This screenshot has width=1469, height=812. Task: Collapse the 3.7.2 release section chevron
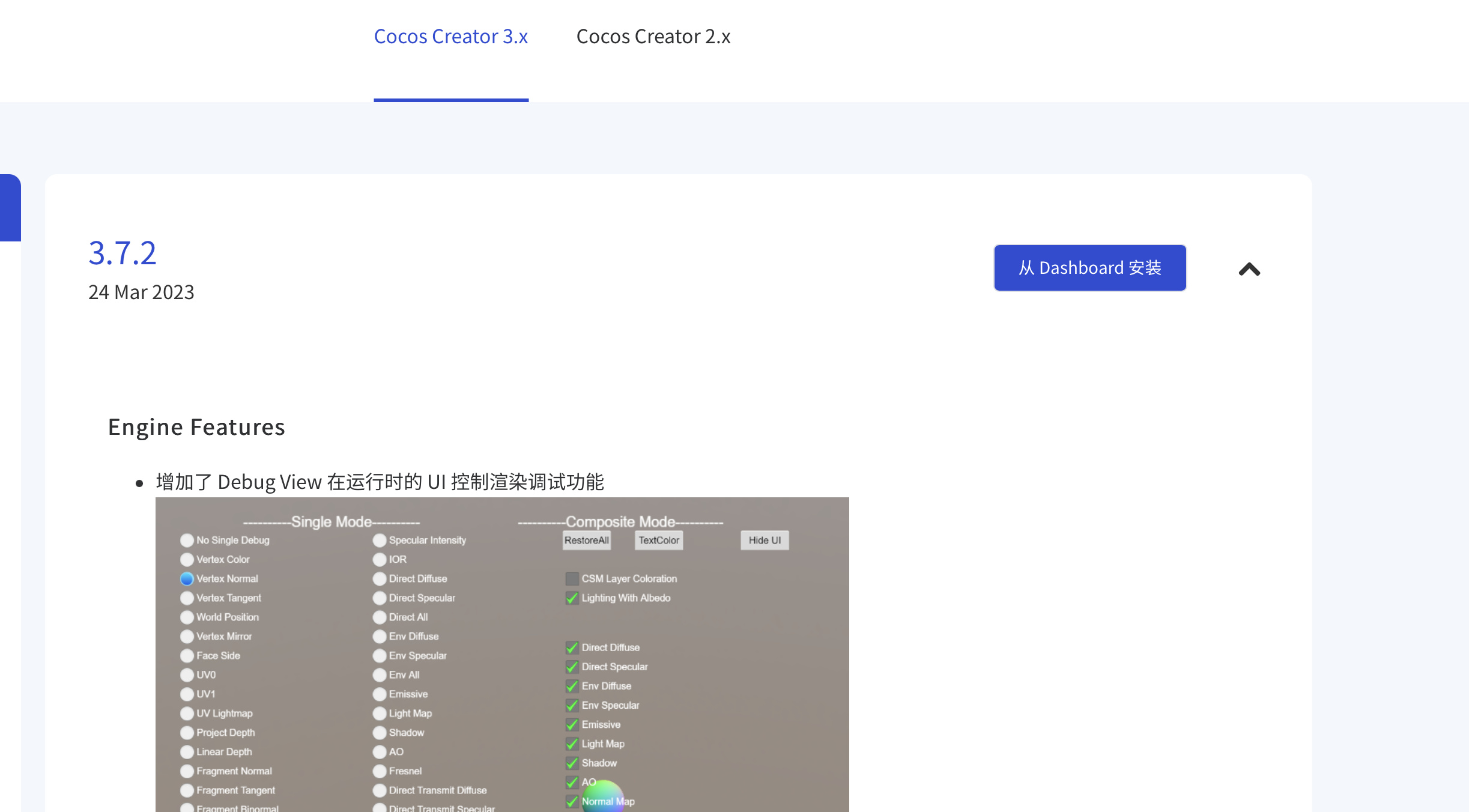(1249, 270)
